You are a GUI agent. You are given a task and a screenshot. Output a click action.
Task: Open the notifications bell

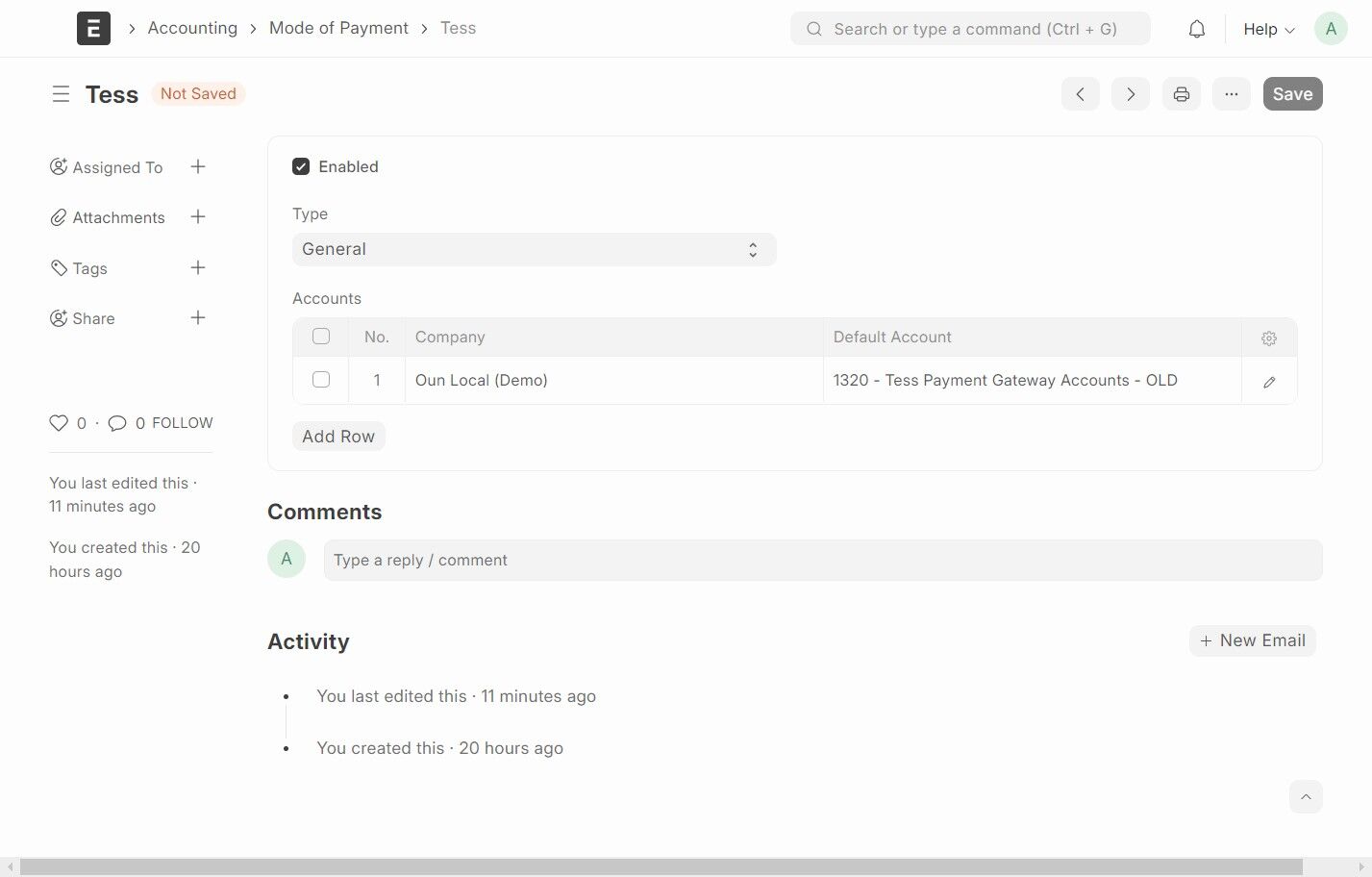point(1196,29)
